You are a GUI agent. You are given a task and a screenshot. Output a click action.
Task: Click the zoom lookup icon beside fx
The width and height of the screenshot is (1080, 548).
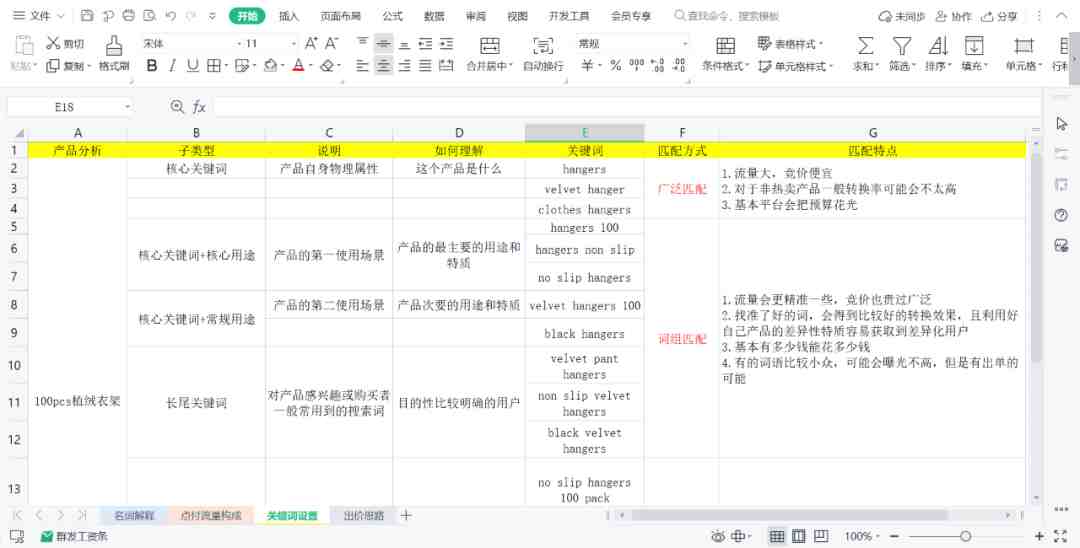(x=177, y=107)
